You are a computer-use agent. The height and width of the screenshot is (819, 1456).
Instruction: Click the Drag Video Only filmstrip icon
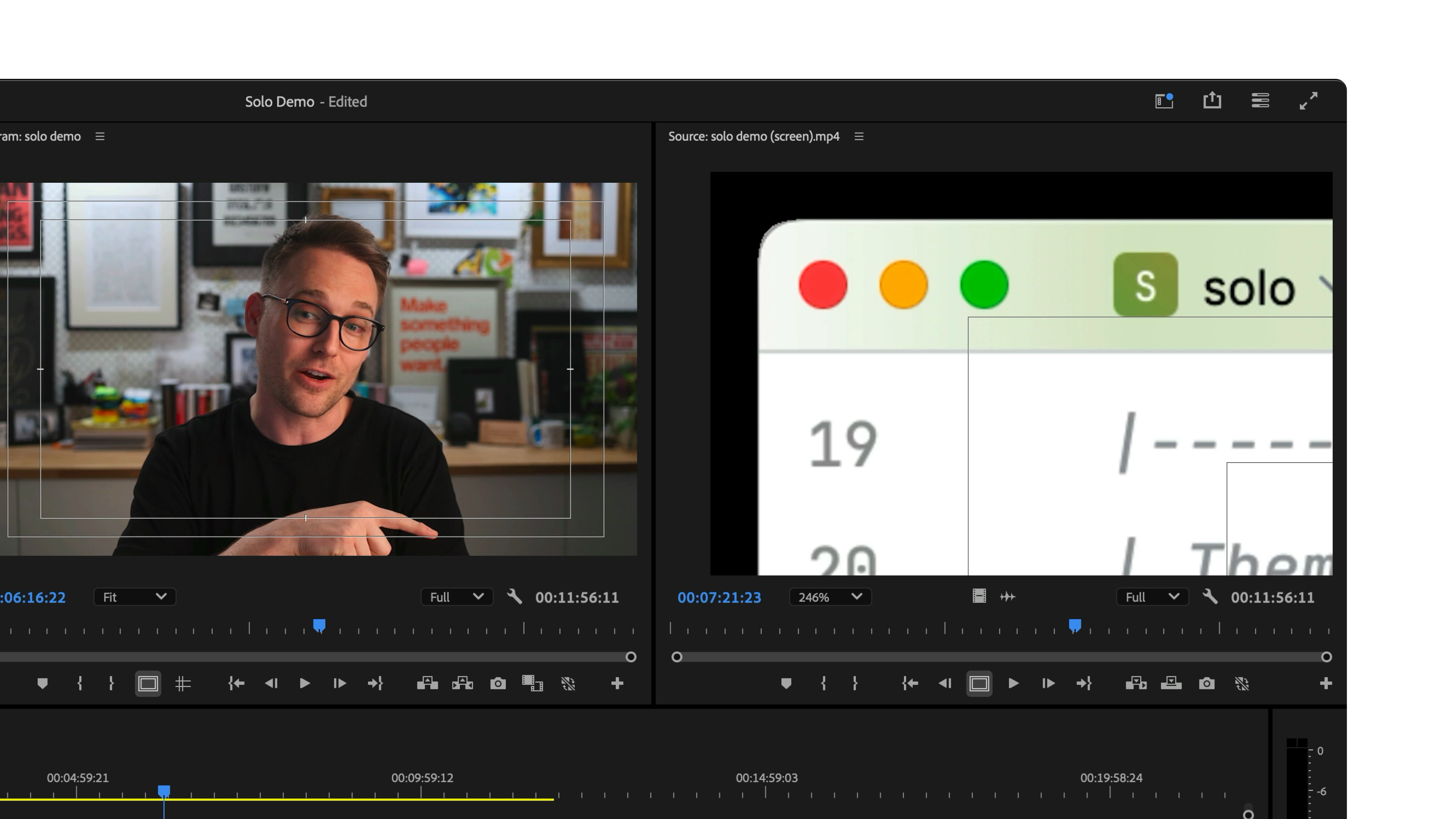979,597
